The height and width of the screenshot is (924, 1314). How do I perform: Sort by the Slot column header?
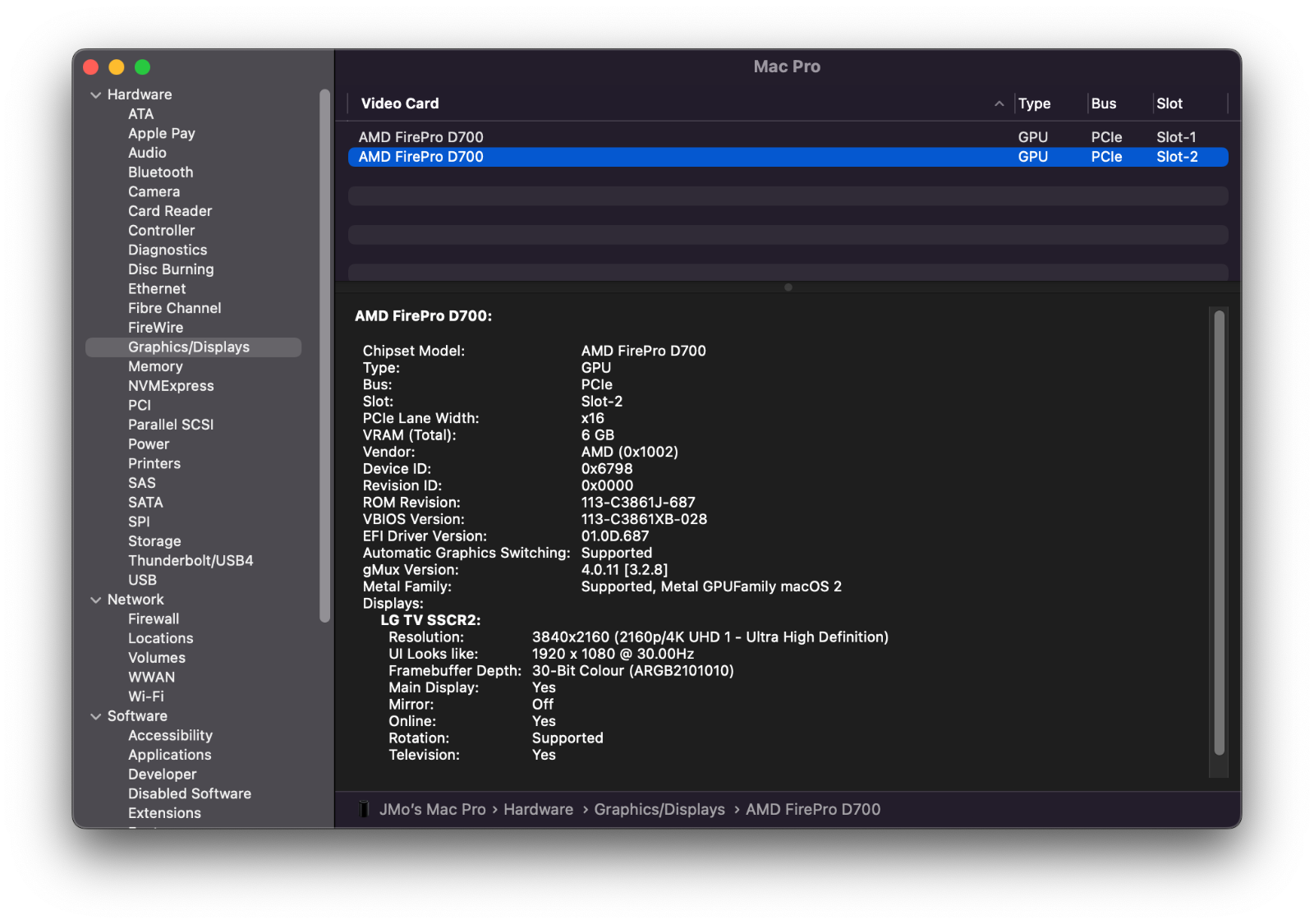(1169, 103)
